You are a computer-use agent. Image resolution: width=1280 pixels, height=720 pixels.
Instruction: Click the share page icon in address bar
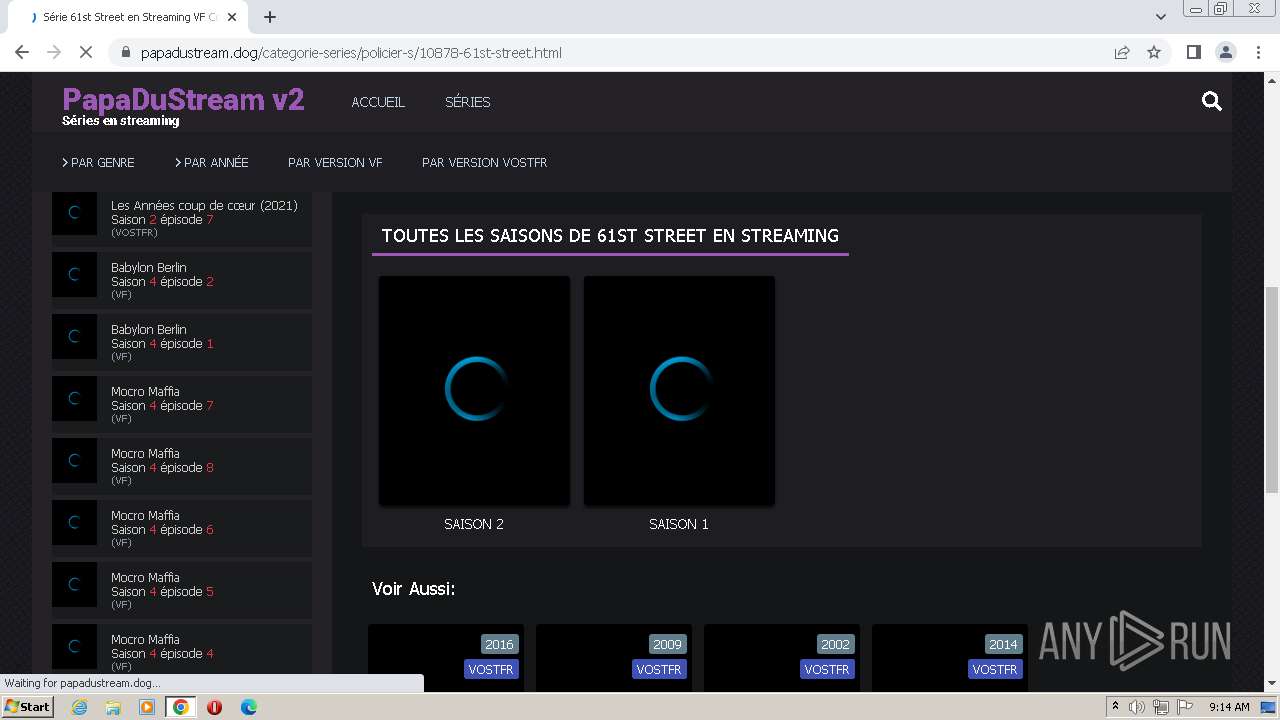point(1122,52)
